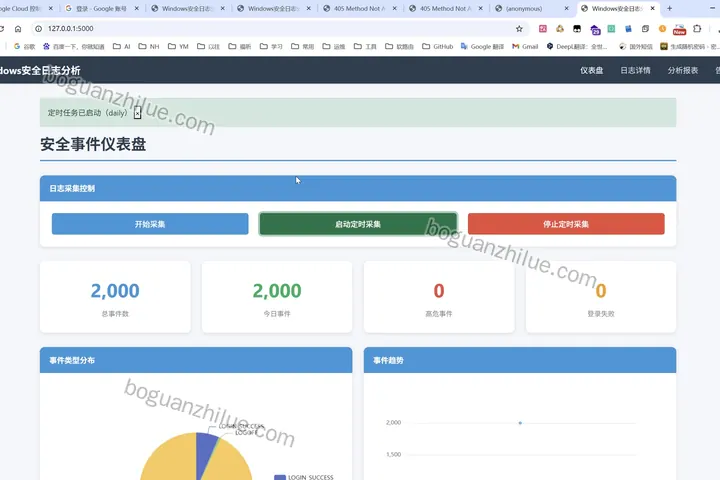The image size is (720, 480).
Task: Open the Google 翻译 bookmark
Action: coord(483,46)
